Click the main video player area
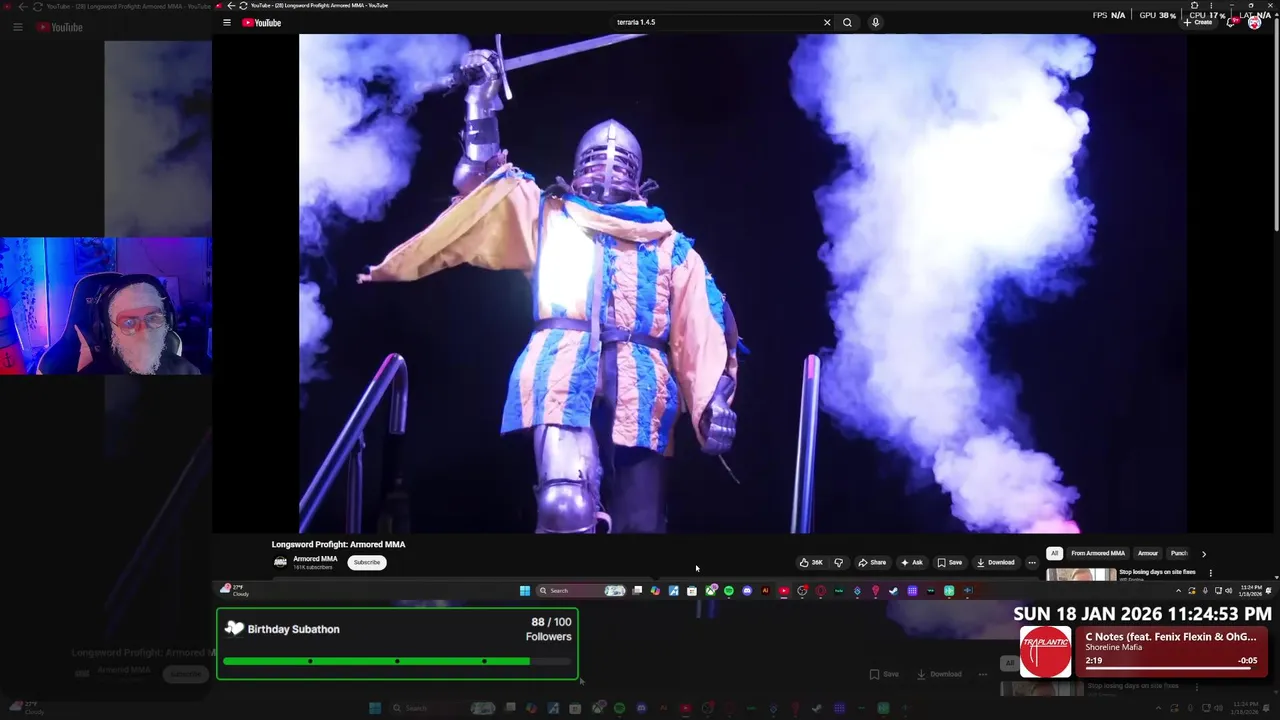The image size is (1280, 720). pyautogui.click(x=743, y=284)
